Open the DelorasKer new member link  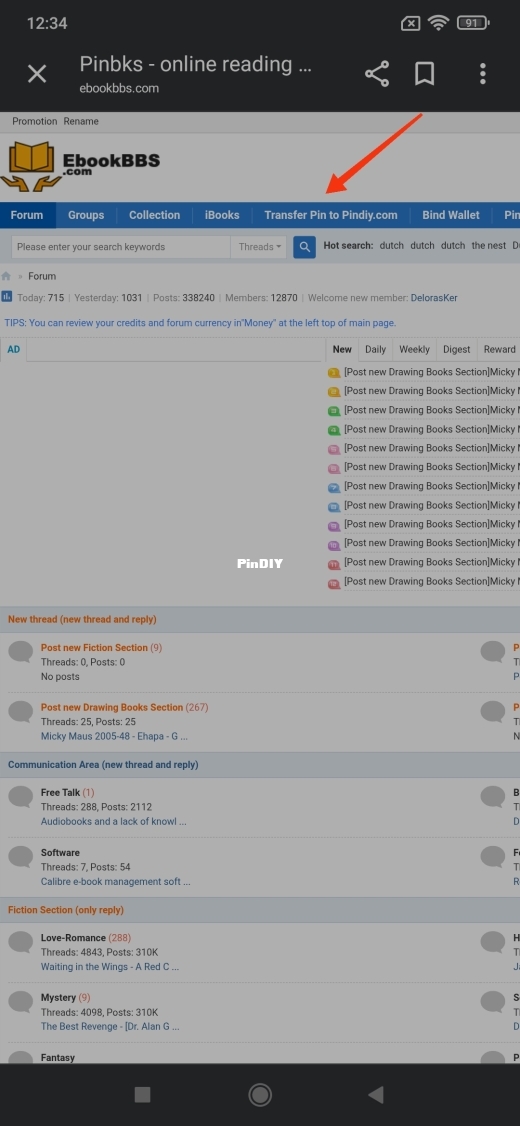[x=434, y=298]
